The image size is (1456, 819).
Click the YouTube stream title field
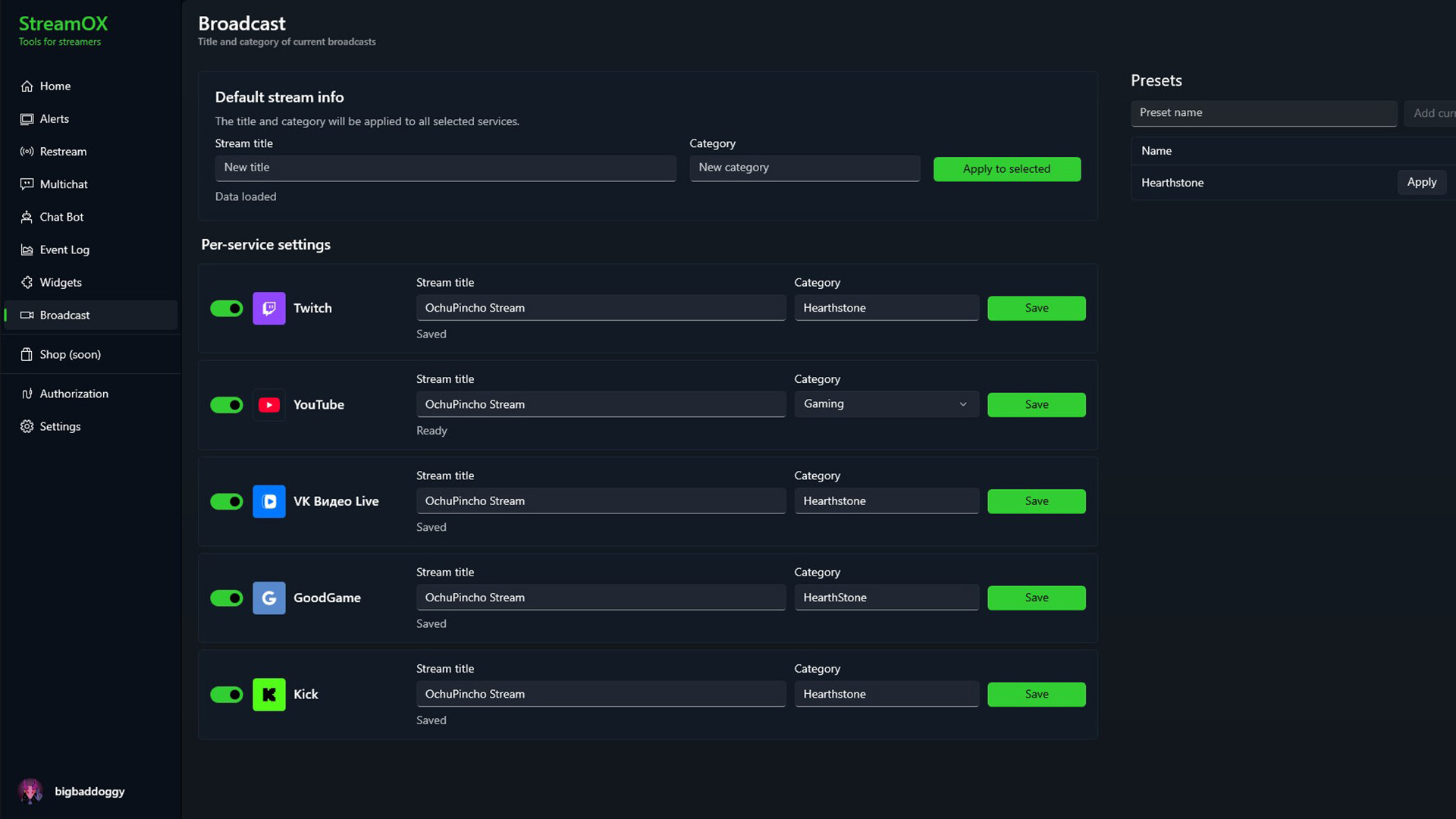601,404
